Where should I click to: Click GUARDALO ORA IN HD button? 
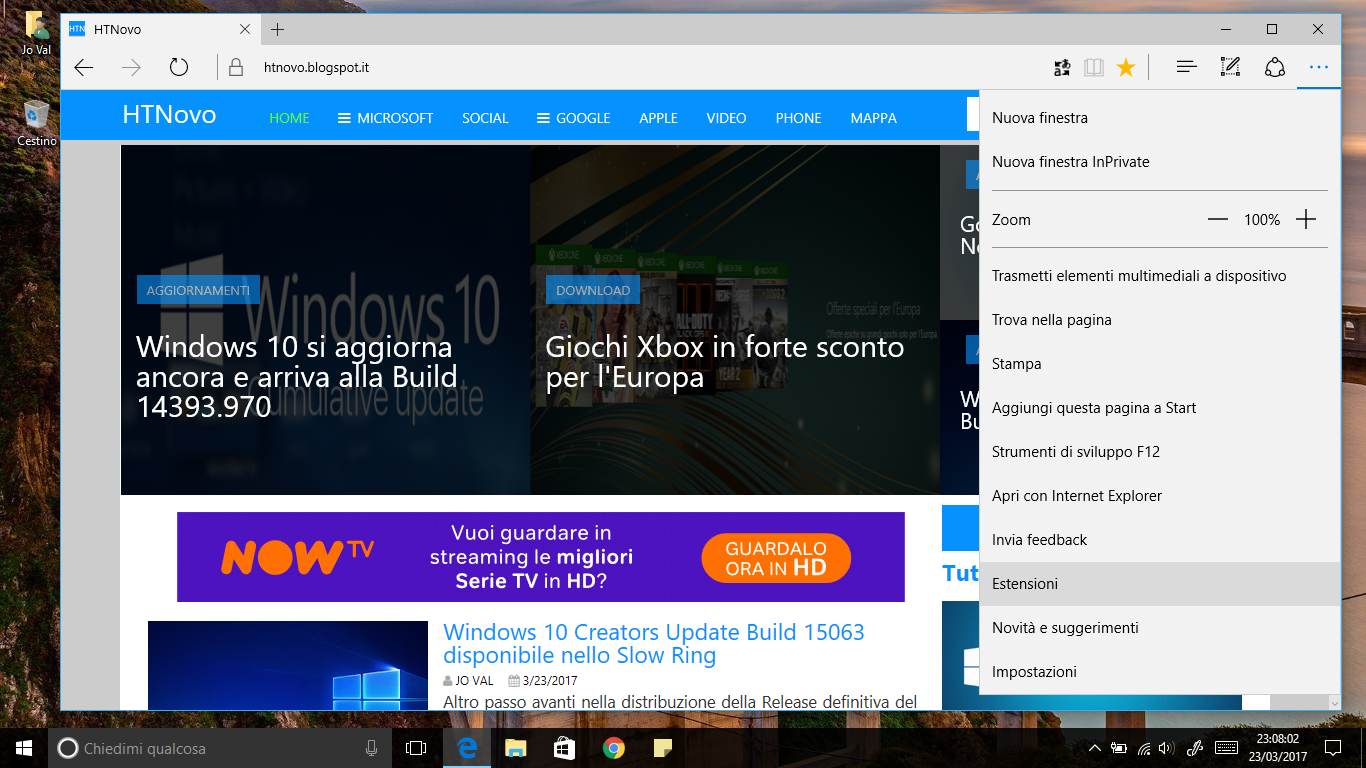pos(776,558)
